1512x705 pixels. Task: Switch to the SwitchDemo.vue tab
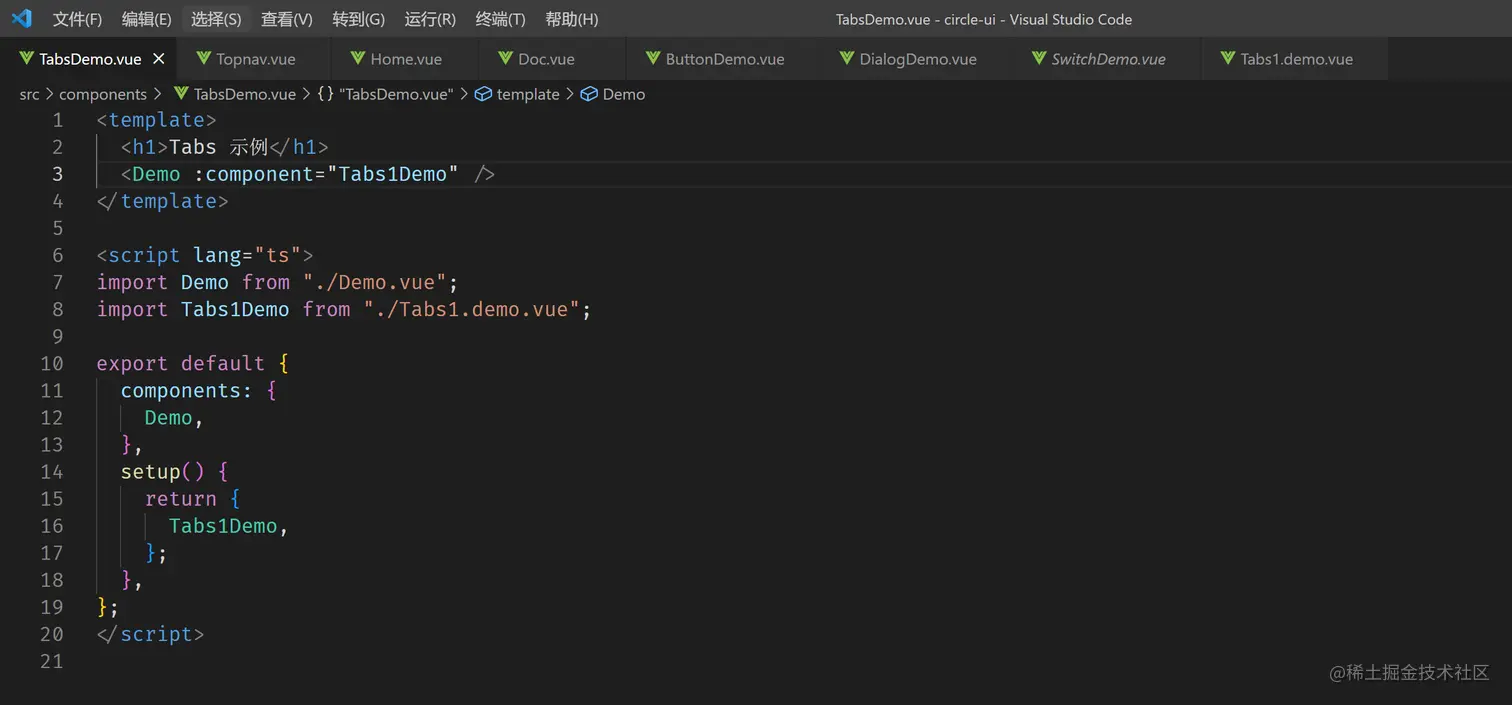pyautogui.click(x=1108, y=59)
